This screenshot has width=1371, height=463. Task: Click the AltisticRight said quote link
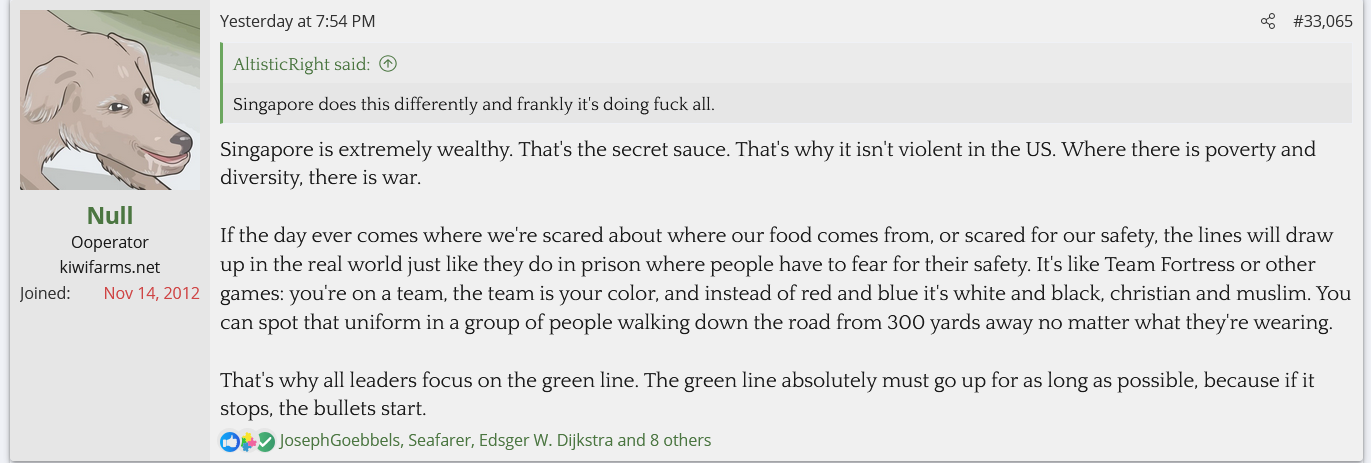(x=301, y=64)
